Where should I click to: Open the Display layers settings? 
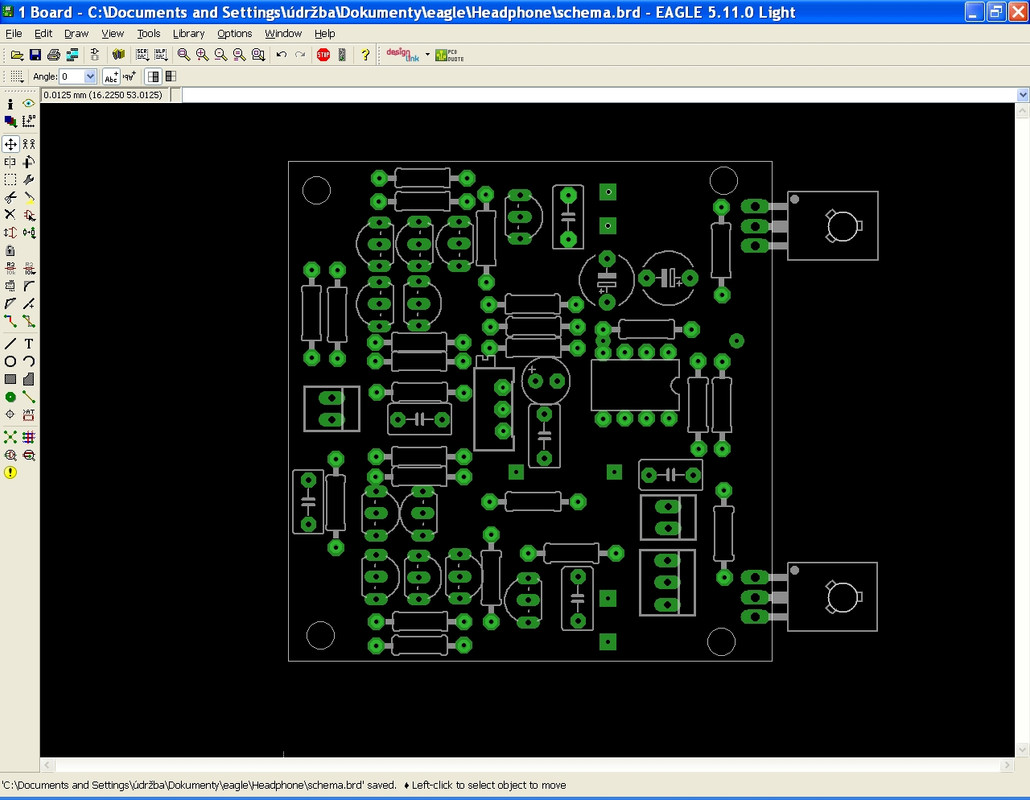pyautogui.click(x=11, y=122)
